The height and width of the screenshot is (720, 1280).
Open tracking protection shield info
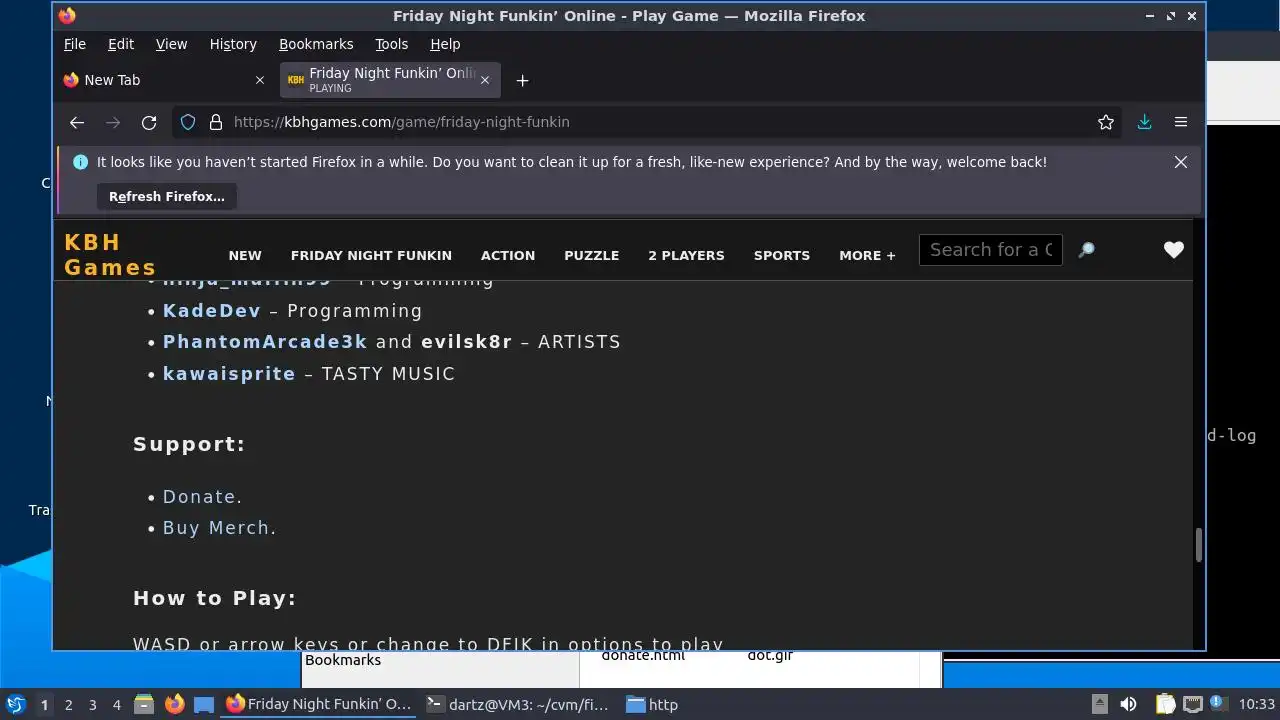[x=187, y=122]
